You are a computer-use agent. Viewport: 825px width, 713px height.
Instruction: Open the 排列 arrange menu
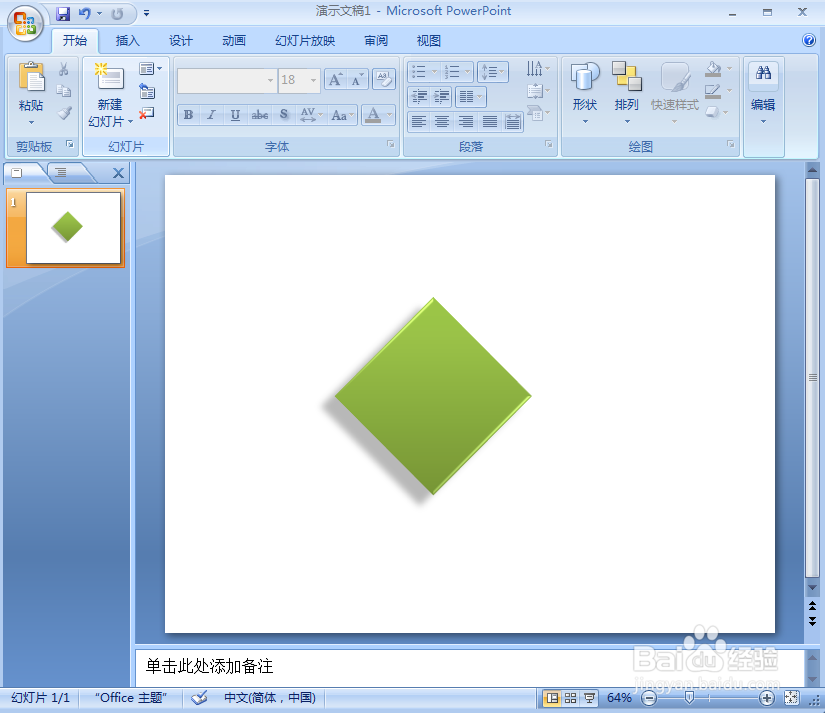(627, 94)
